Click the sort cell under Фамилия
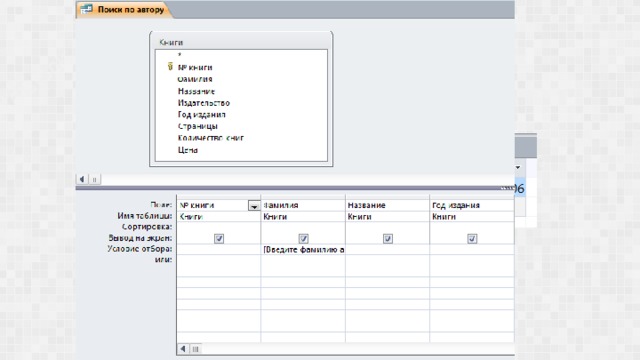The width and height of the screenshot is (640, 360). [303, 227]
